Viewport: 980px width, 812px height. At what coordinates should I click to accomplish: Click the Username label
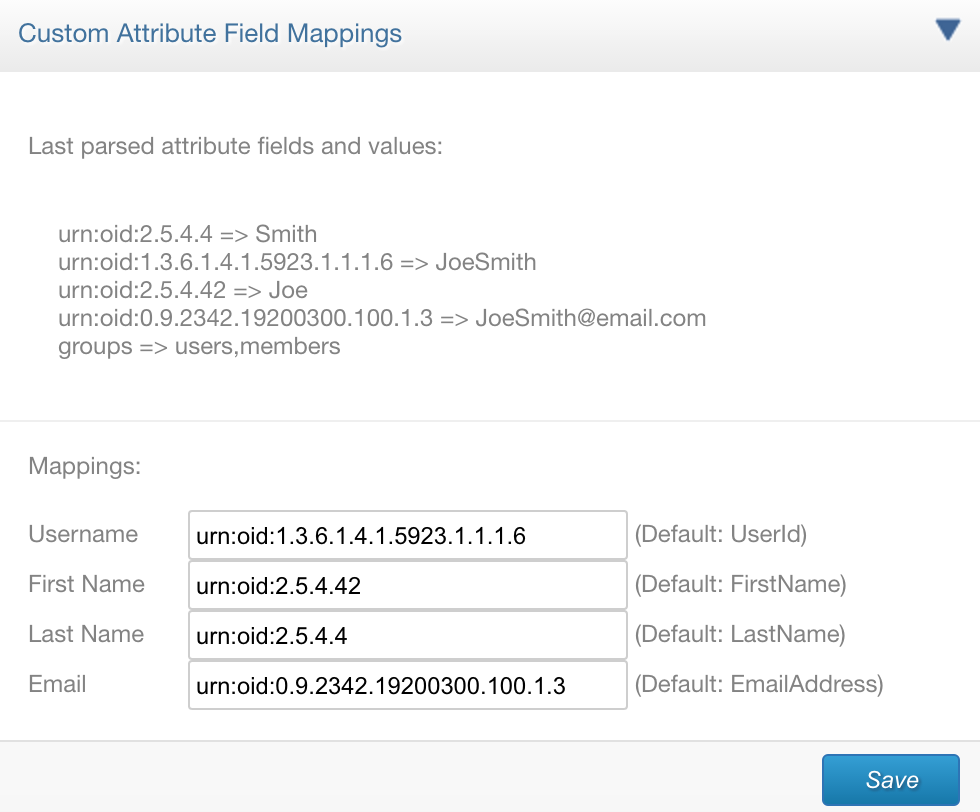coord(83,534)
